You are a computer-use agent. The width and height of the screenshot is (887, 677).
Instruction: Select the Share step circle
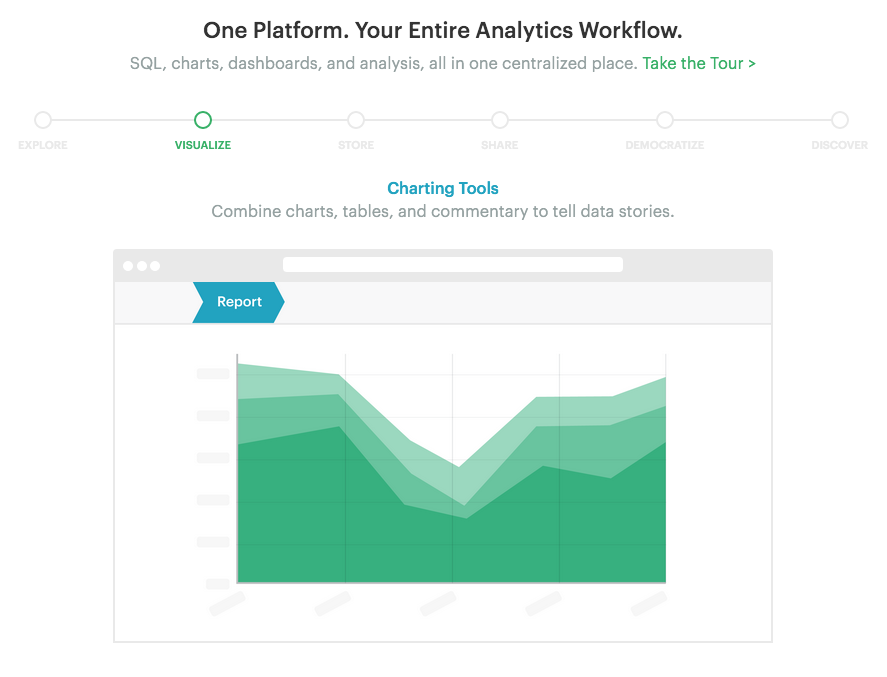pyautogui.click(x=500, y=120)
